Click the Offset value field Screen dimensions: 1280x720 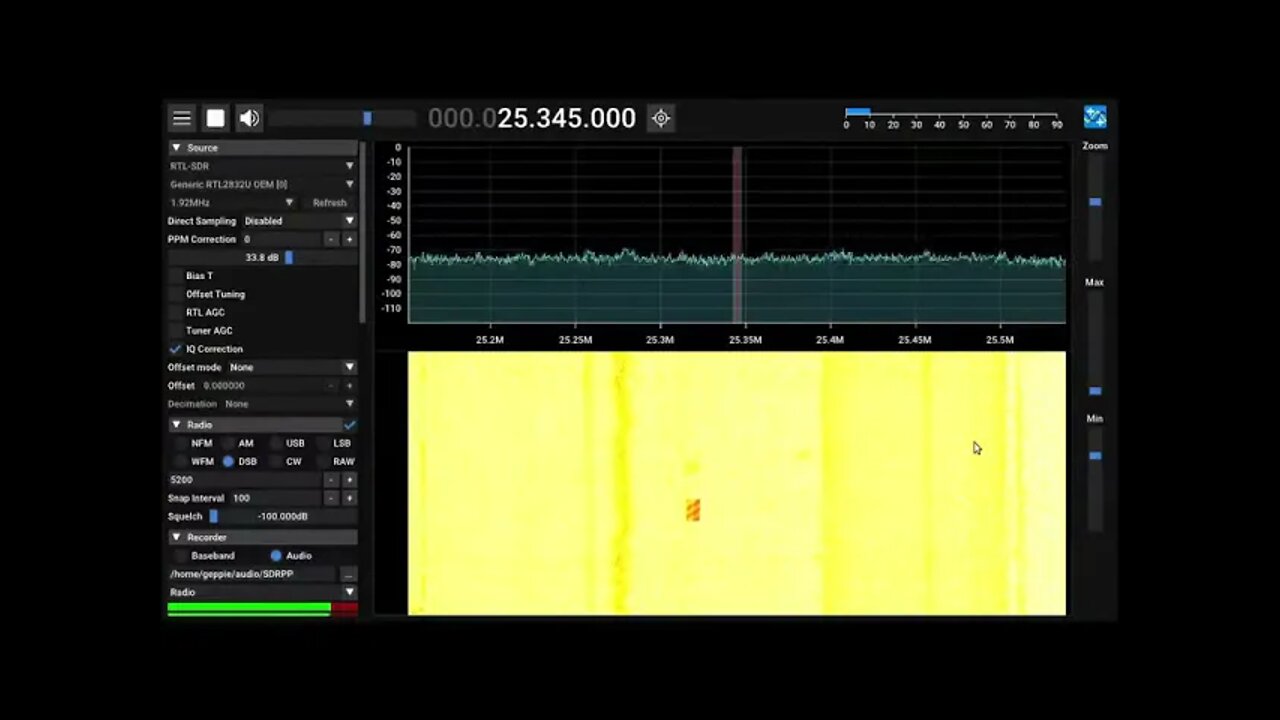click(x=262, y=385)
